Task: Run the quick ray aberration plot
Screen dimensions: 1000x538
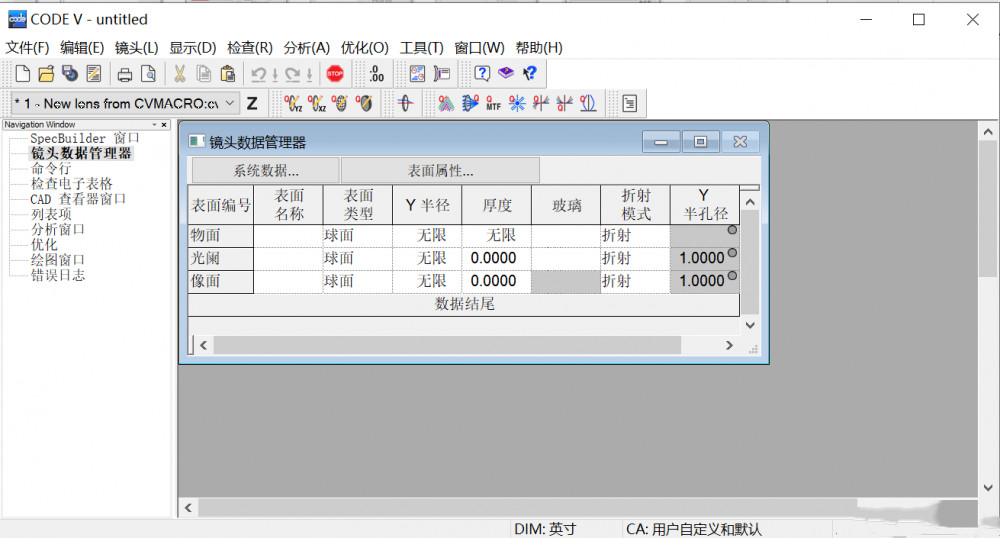Action: 541,103
